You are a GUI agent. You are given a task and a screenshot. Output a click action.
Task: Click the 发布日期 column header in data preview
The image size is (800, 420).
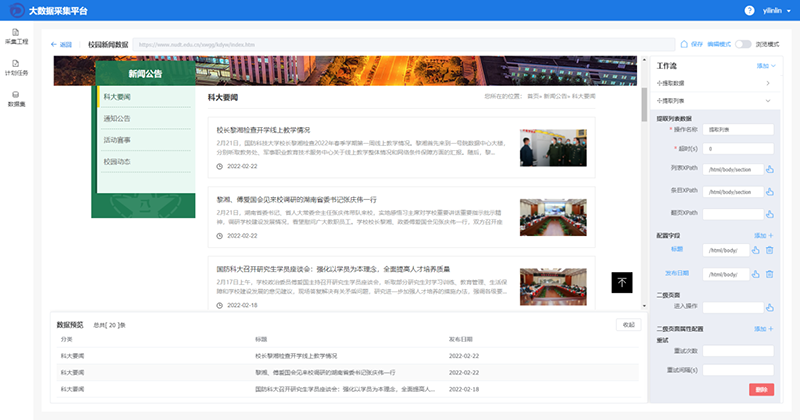pos(461,339)
